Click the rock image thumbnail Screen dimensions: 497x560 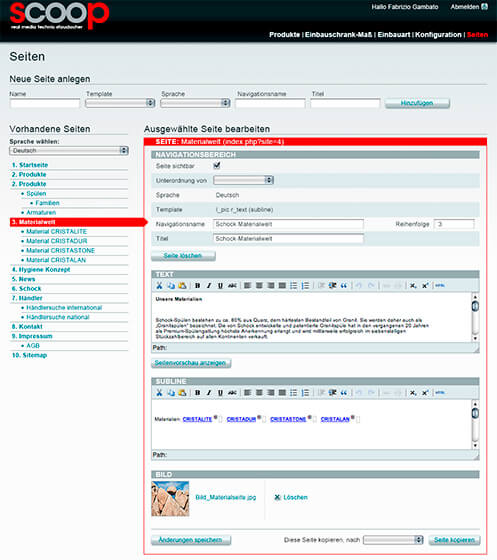click(x=170, y=499)
